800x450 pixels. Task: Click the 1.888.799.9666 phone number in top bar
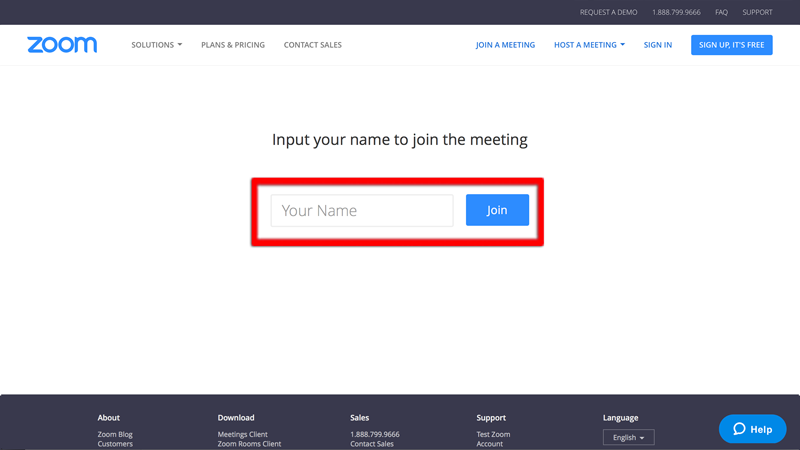click(x=676, y=12)
